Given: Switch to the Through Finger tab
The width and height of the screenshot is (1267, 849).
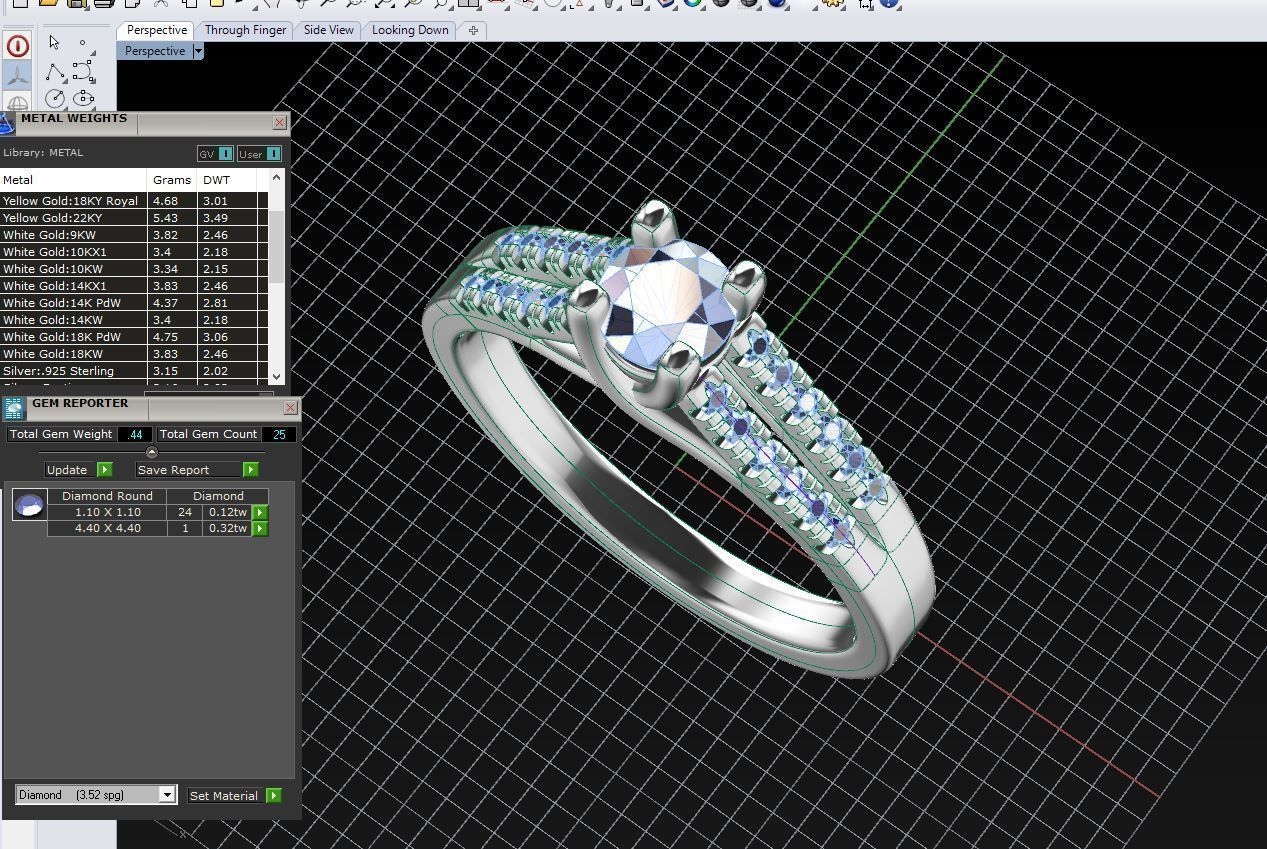Looking at the screenshot, I should 245,30.
